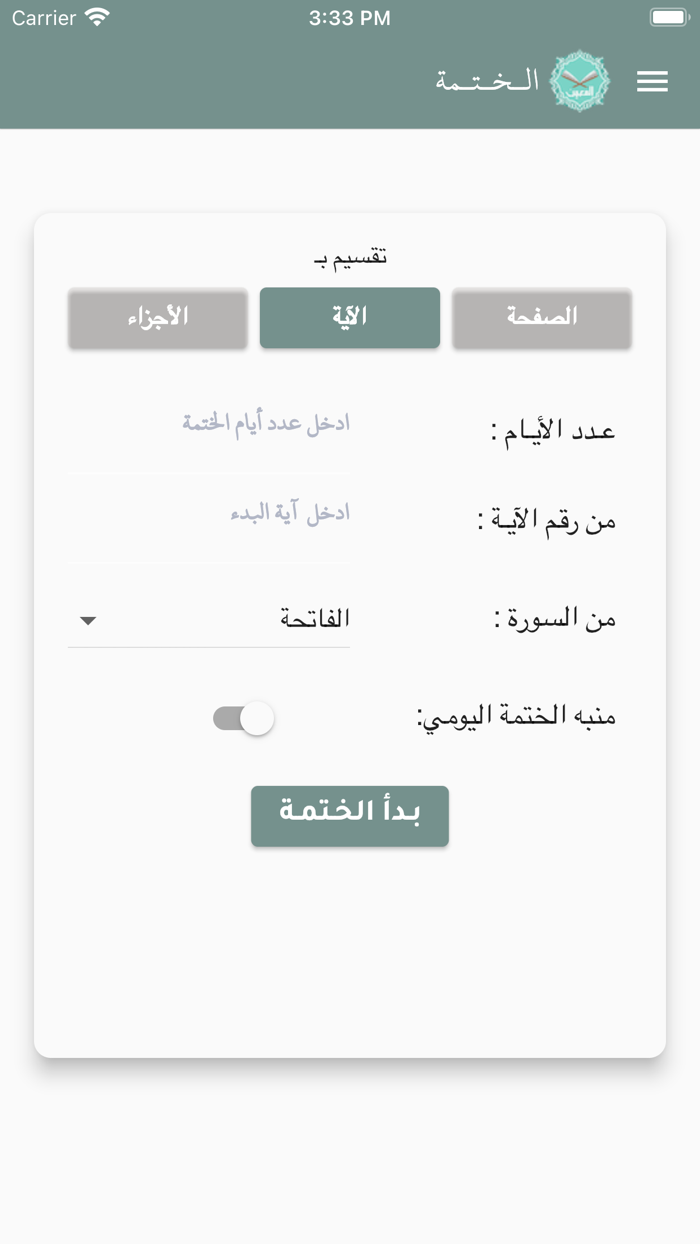Click the Wi-Fi icon in status bar
This screenshot has height=1244, width=700.
coord(97,16)
